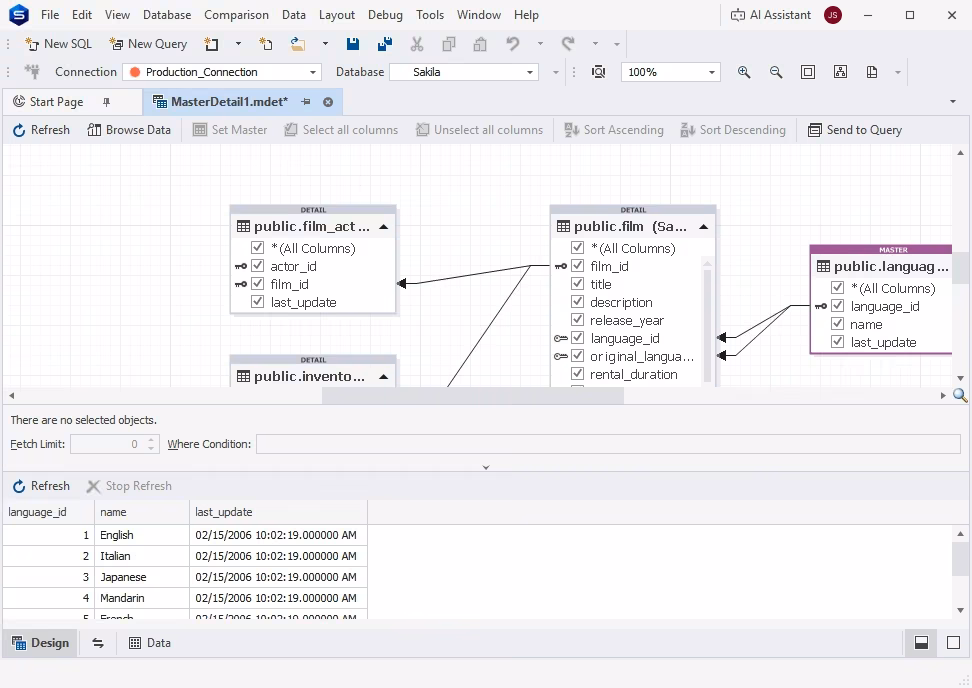Click the swap views arrows icon
The height and width of the screenshot is (688, 972).
[98, 643]
